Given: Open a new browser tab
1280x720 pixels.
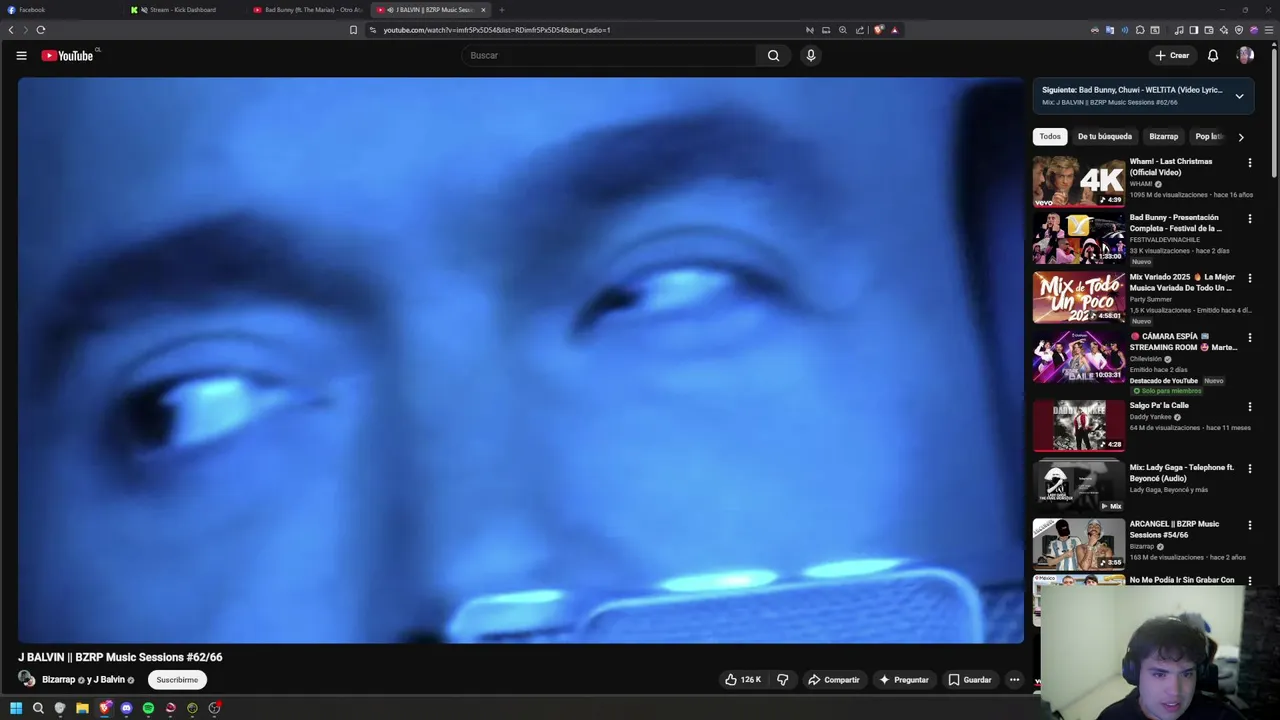Looking at the screenshot, I should [502, 10].
